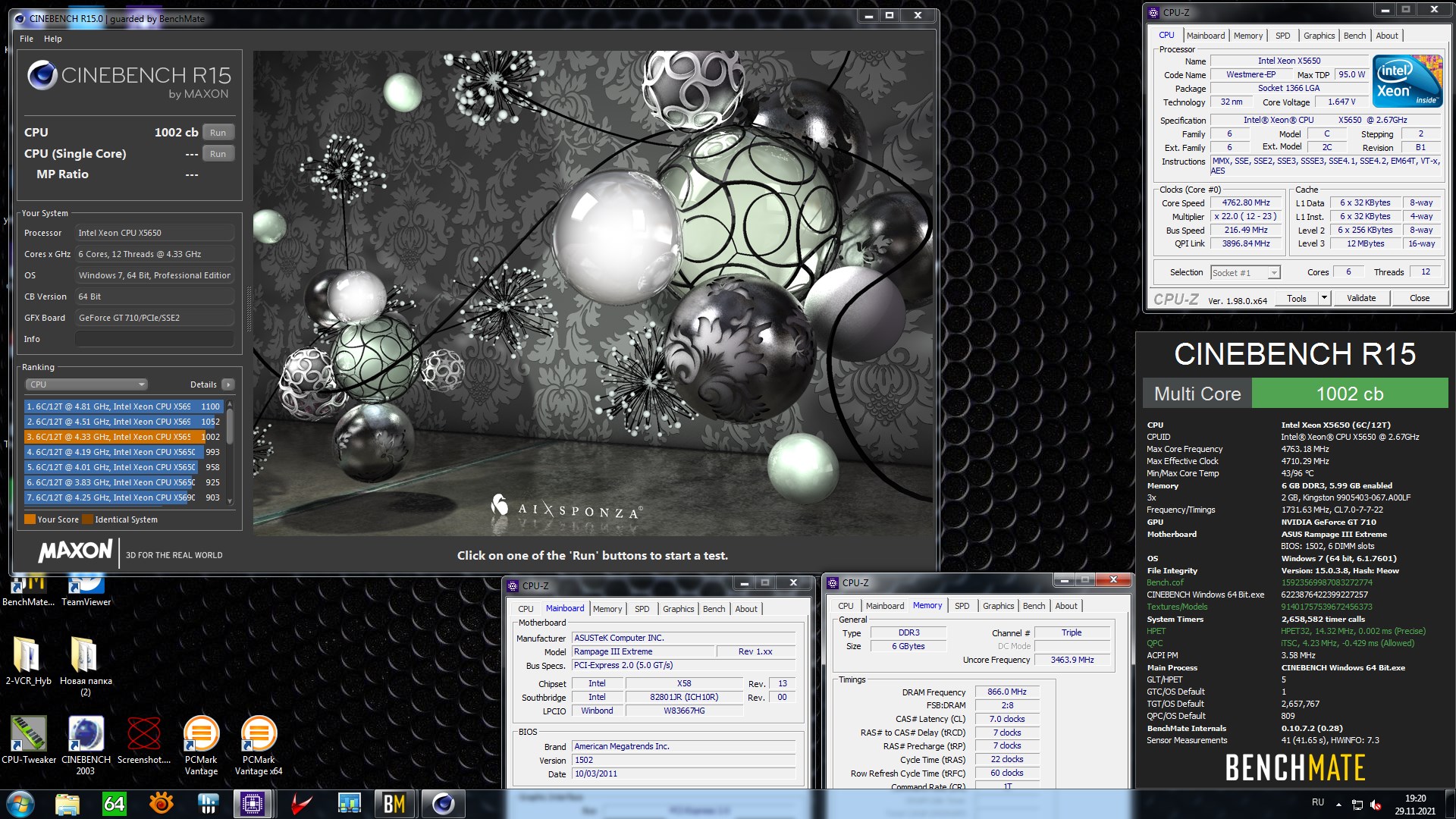Open Windows Explorer from the taskbar
1456x819 pixels.
click(x=67, y=804)
